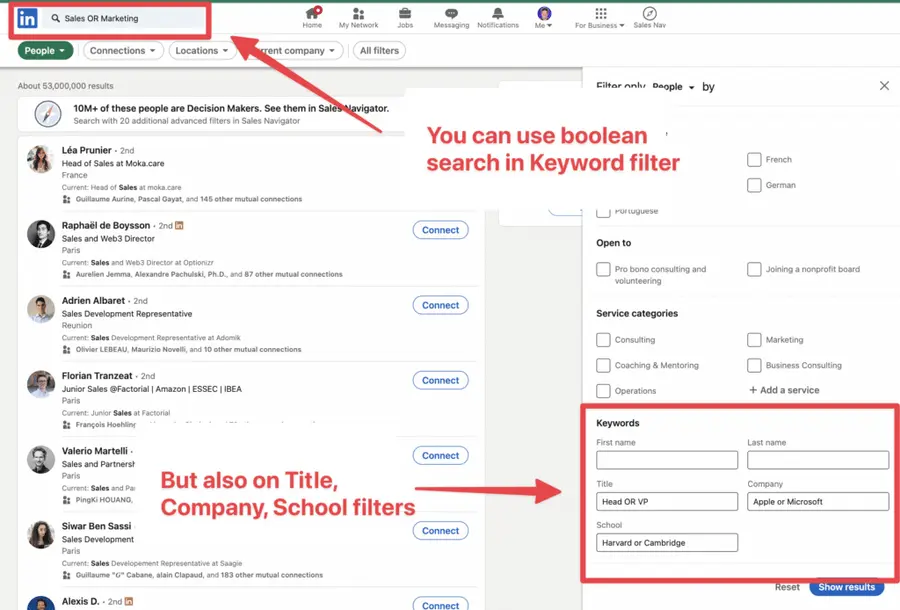This screenshot has height=610, width=900.
Task: Click the Last name input field
Action: coord(818,460)
